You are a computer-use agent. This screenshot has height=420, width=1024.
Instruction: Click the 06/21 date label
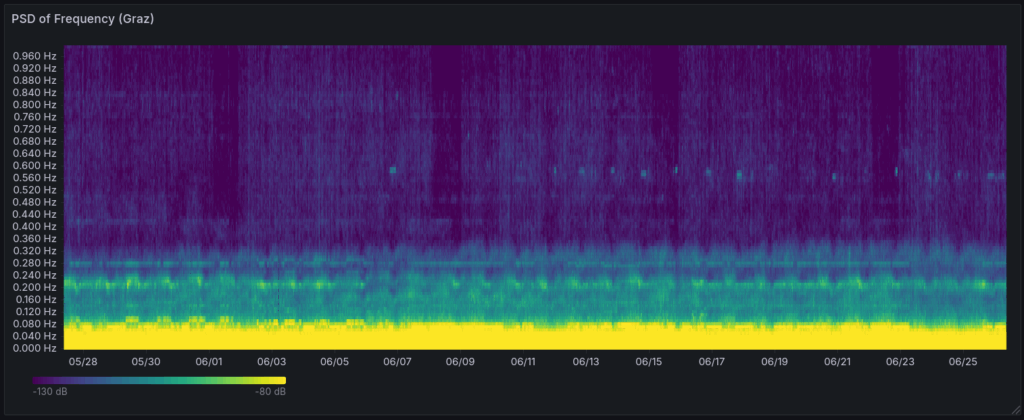point(837,361)
